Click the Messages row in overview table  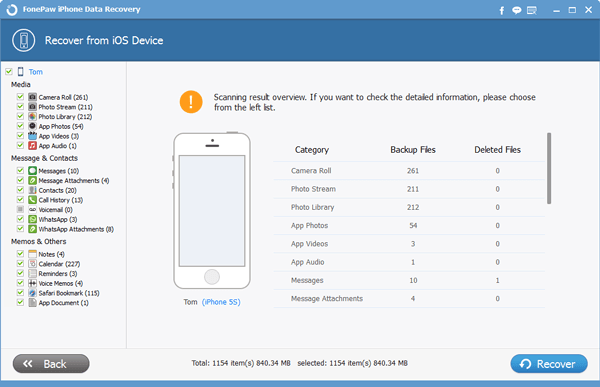(409, 281)
